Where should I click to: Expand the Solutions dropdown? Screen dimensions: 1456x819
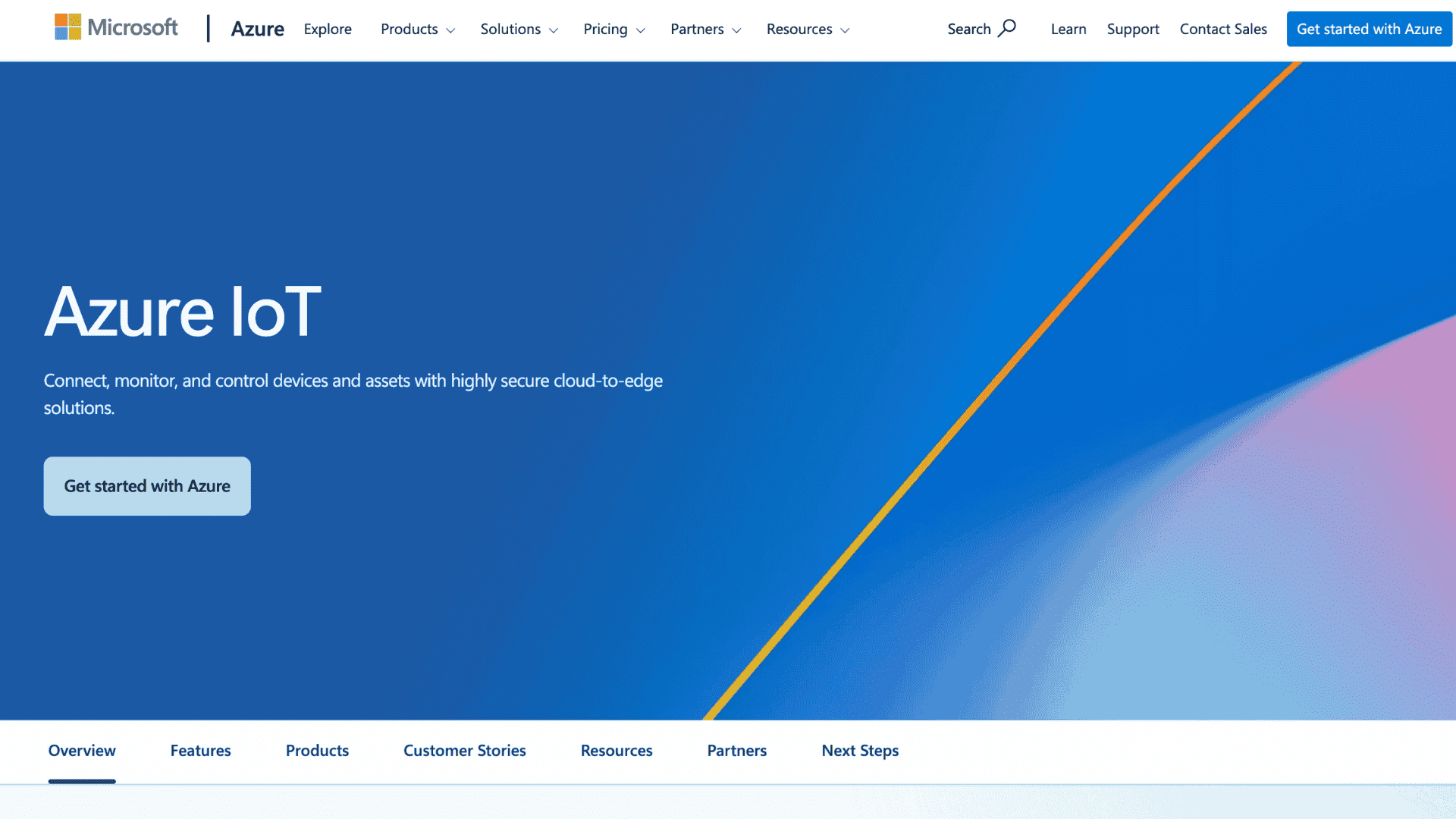pos(519,30)
